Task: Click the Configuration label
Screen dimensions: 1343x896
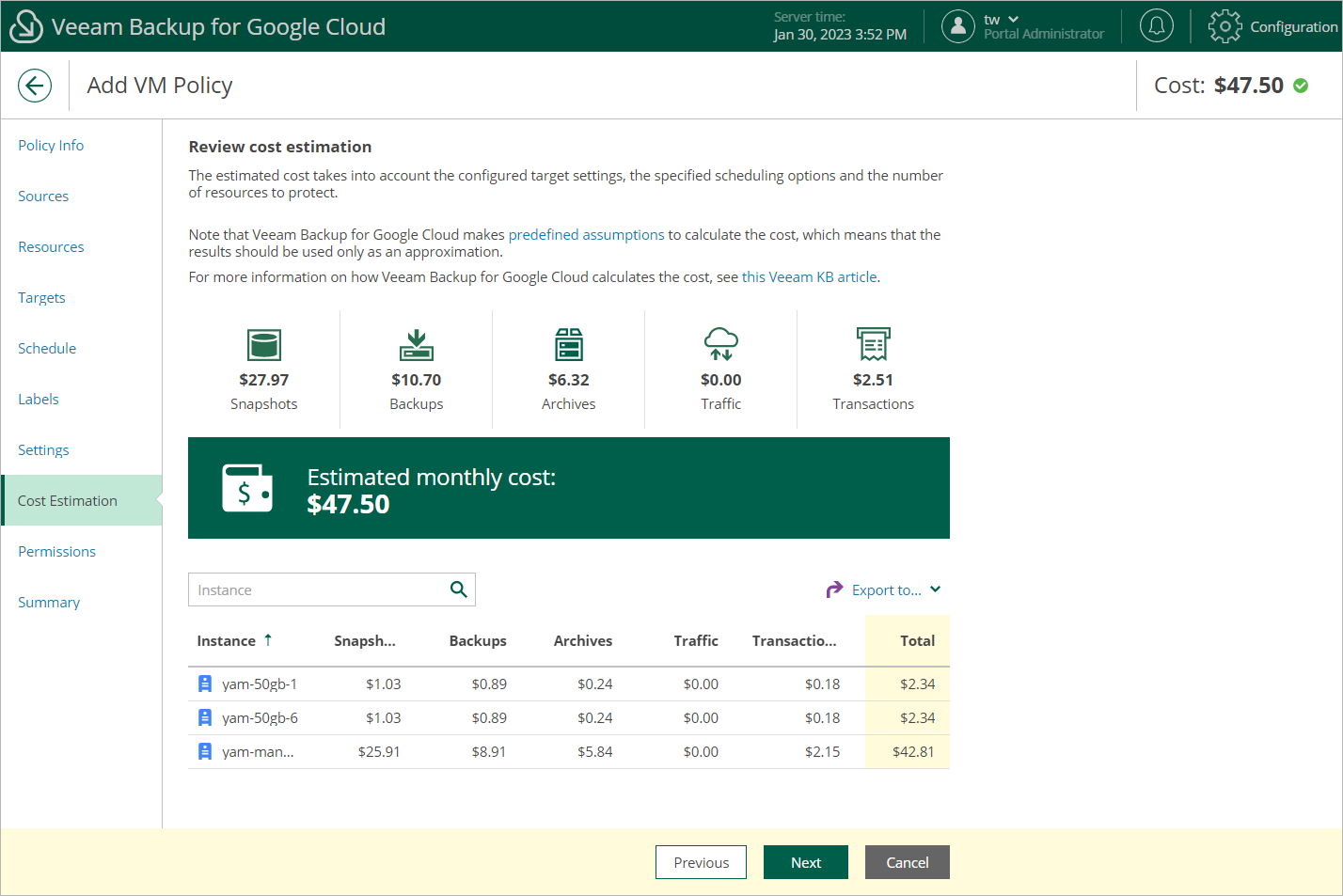Action: coord(1294,26)
